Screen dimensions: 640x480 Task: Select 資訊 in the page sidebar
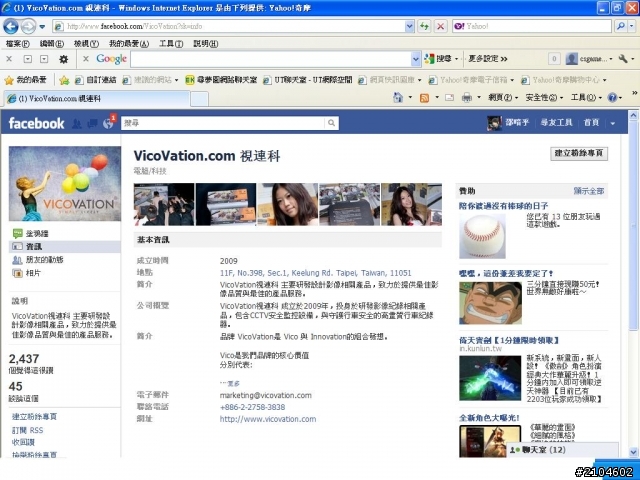pos(65,247)
